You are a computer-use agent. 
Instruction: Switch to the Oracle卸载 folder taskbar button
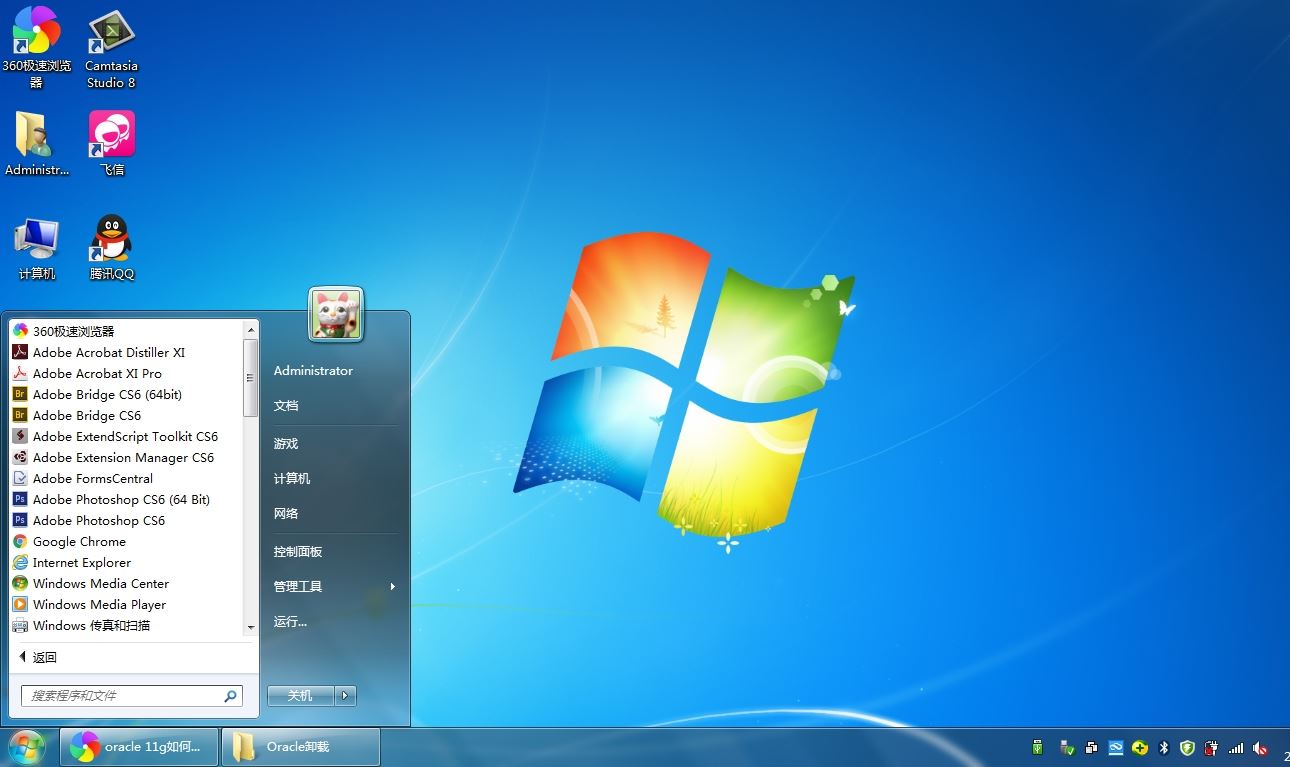(x=301, y=747)
